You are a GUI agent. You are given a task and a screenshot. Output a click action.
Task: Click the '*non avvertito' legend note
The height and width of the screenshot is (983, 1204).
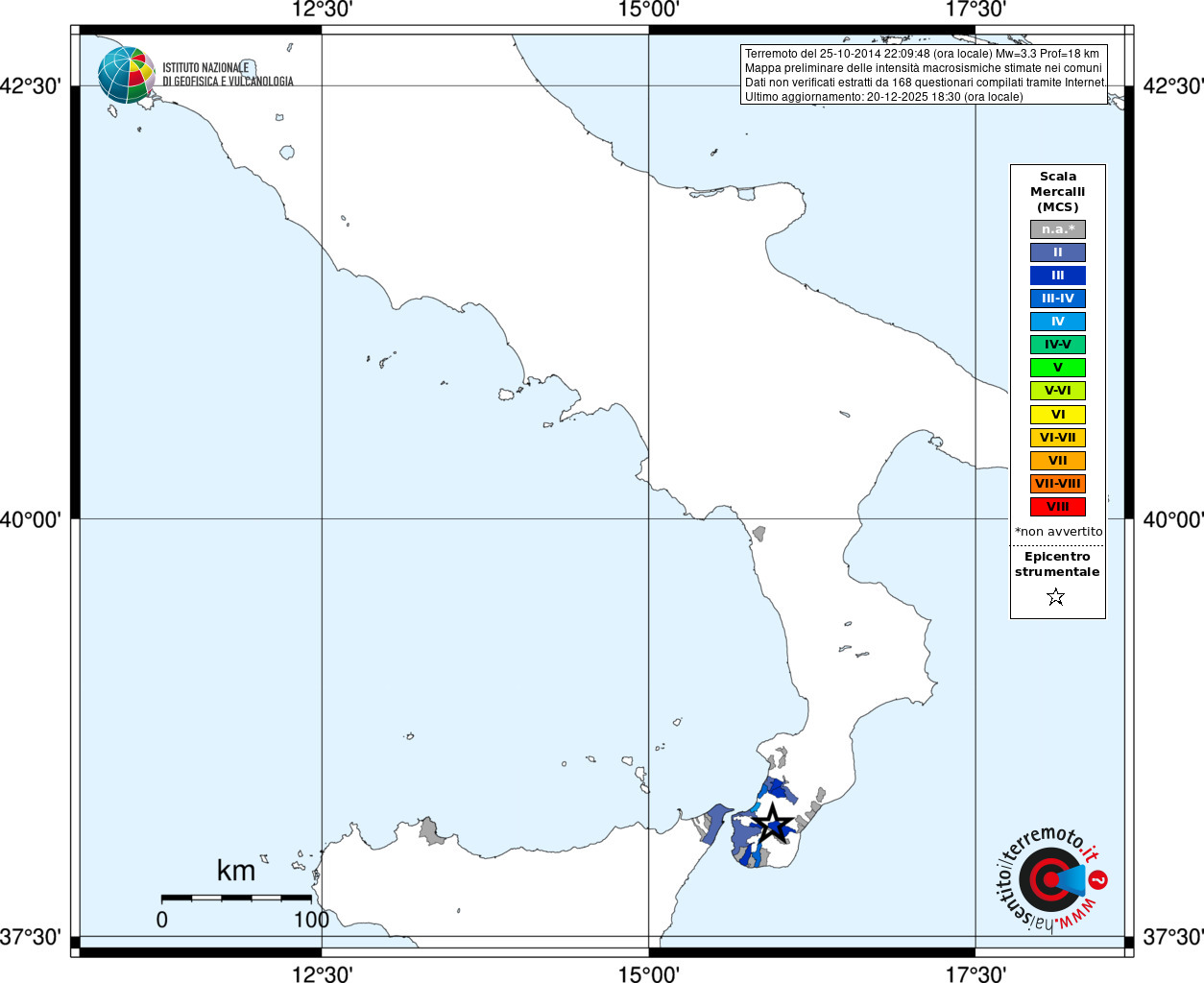click(1059, 532)
